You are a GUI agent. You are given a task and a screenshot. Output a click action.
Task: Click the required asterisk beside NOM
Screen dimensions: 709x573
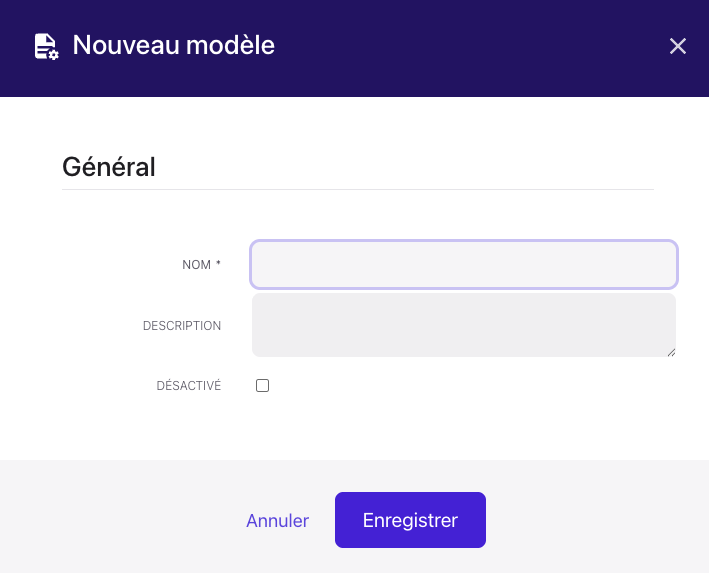[x=218, y=264]
